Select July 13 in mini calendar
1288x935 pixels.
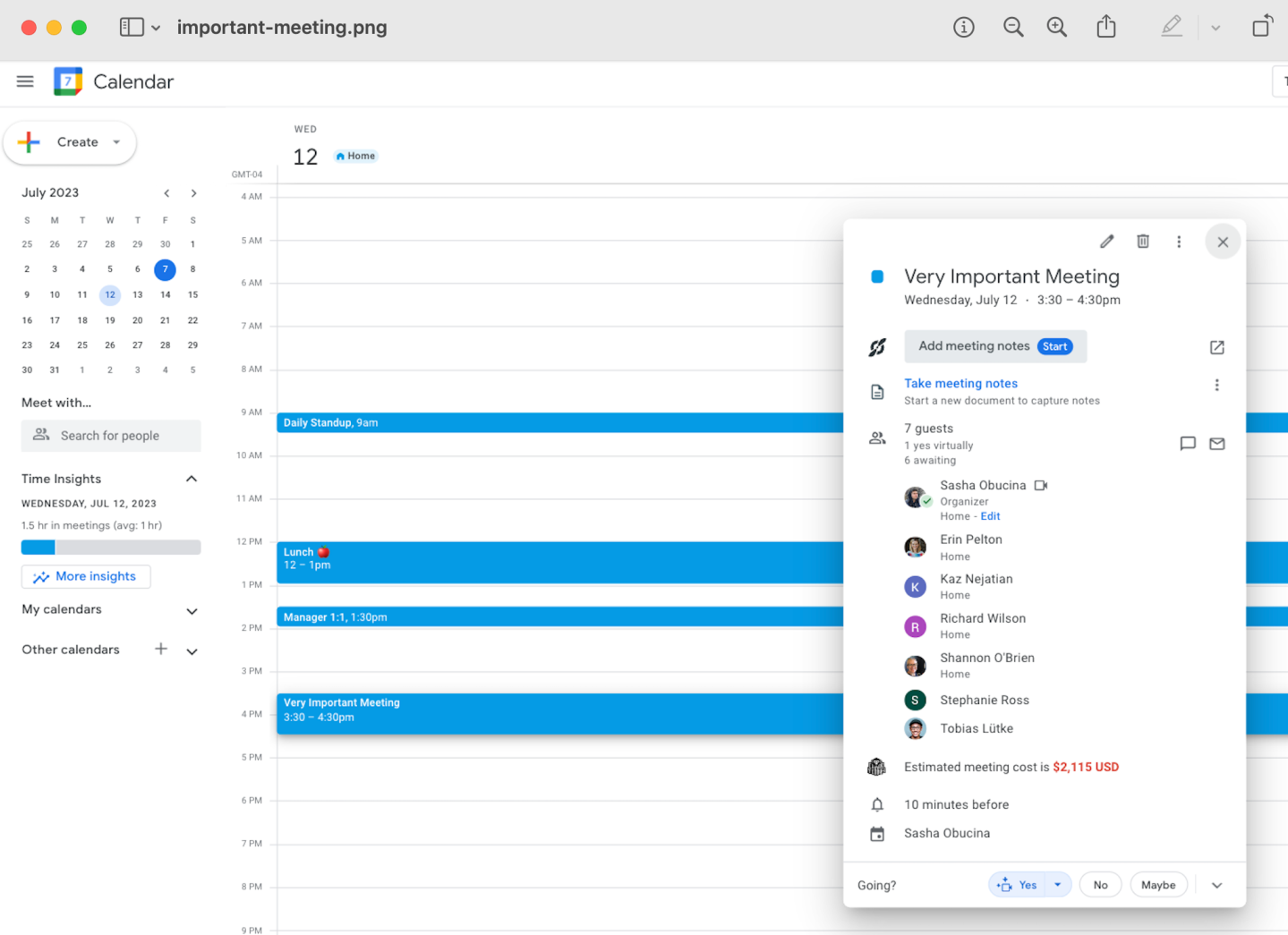pyautogui.click(x=137, y=294)
